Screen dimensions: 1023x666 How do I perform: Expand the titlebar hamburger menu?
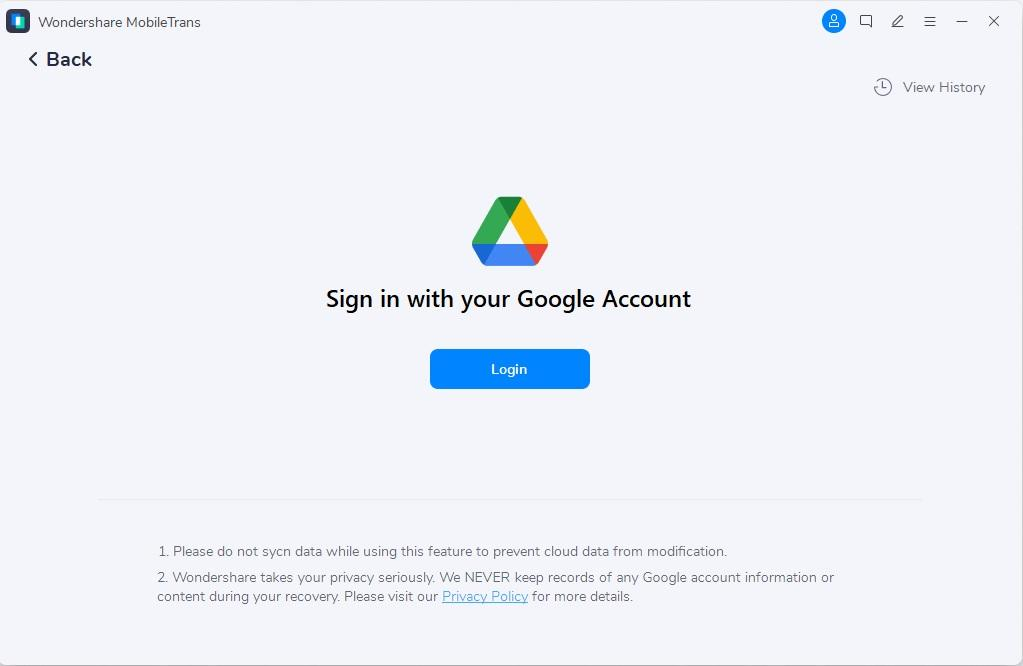[x=929, y=21]
